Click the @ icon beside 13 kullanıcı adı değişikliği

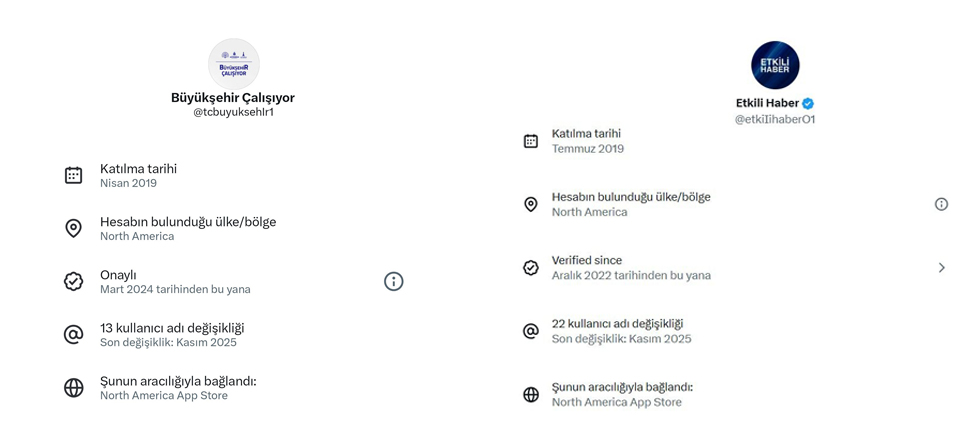tap(73, 334)
